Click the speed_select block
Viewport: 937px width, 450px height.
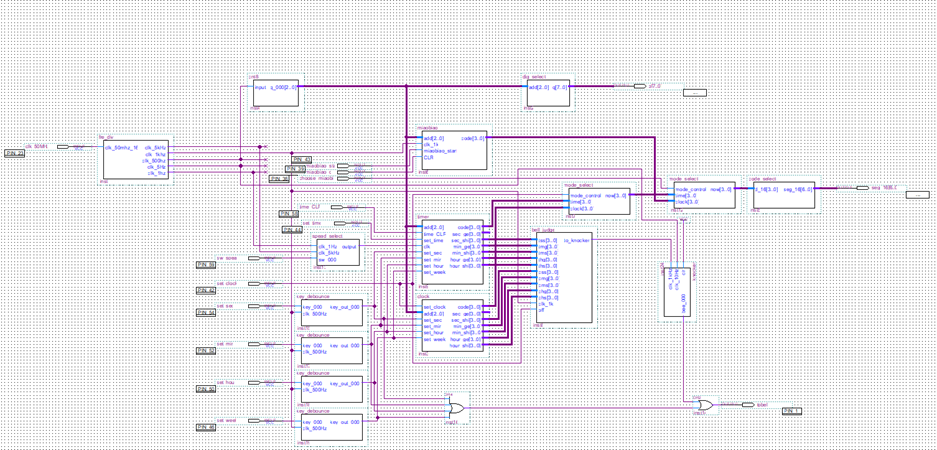pyautogui.click(x=336, y=252)
